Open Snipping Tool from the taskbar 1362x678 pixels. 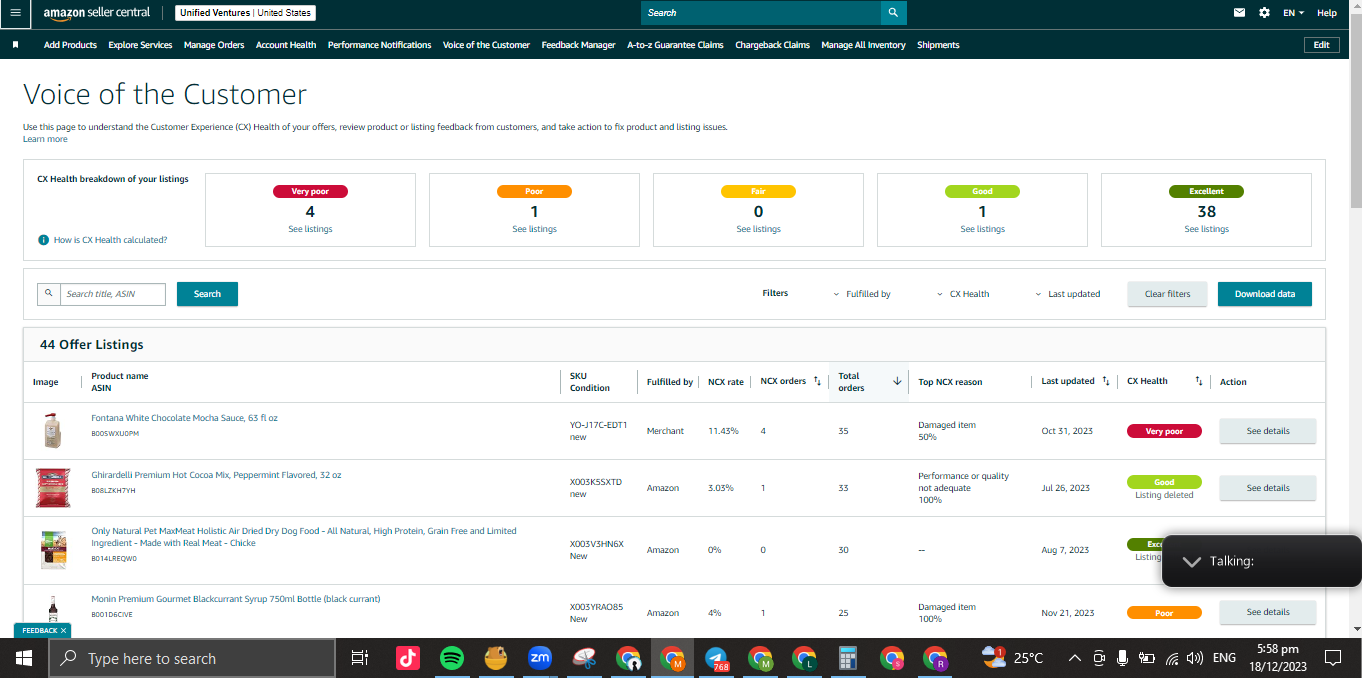point(584,658)
